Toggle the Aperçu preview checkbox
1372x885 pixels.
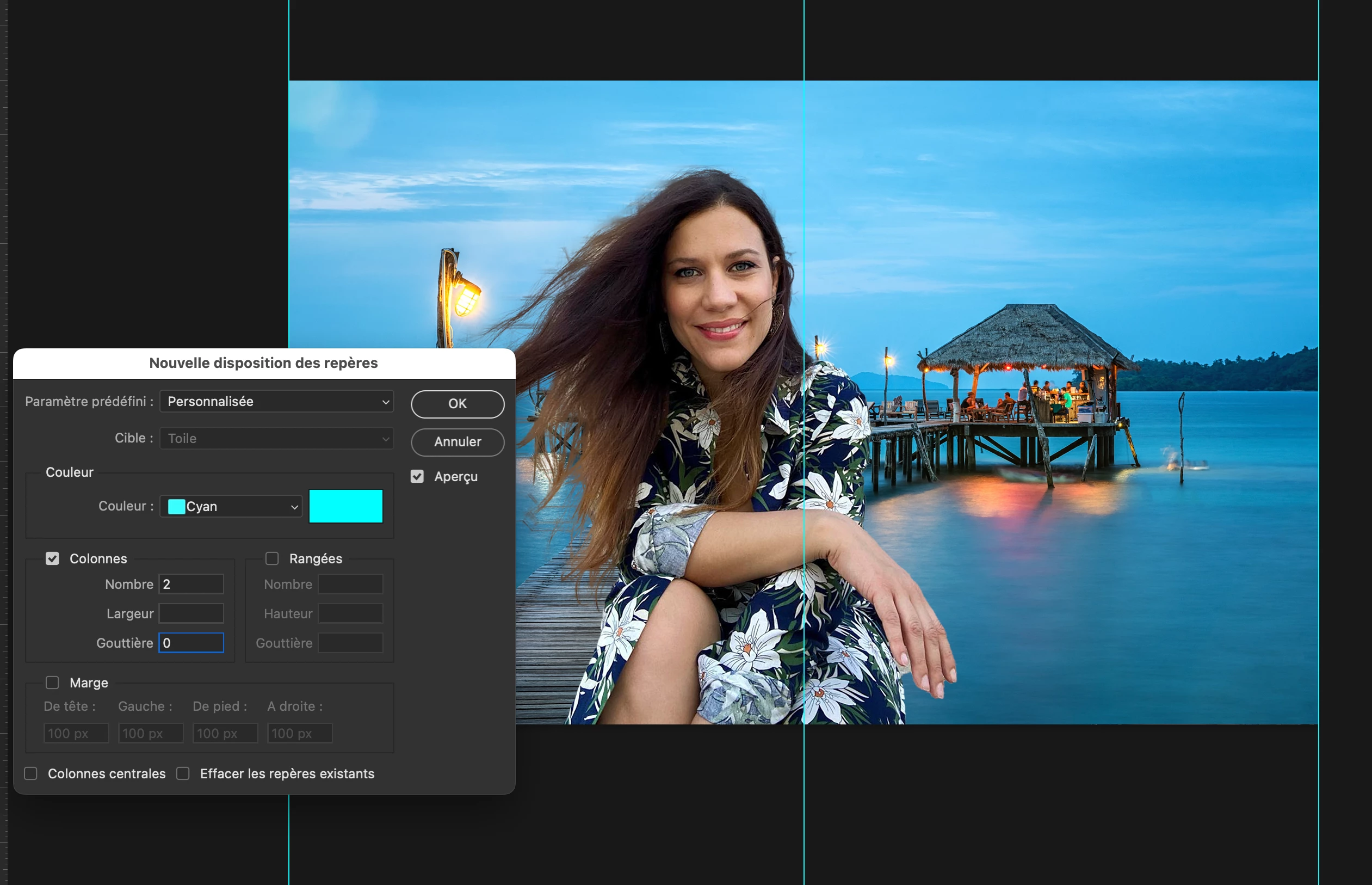click(417, 476)
